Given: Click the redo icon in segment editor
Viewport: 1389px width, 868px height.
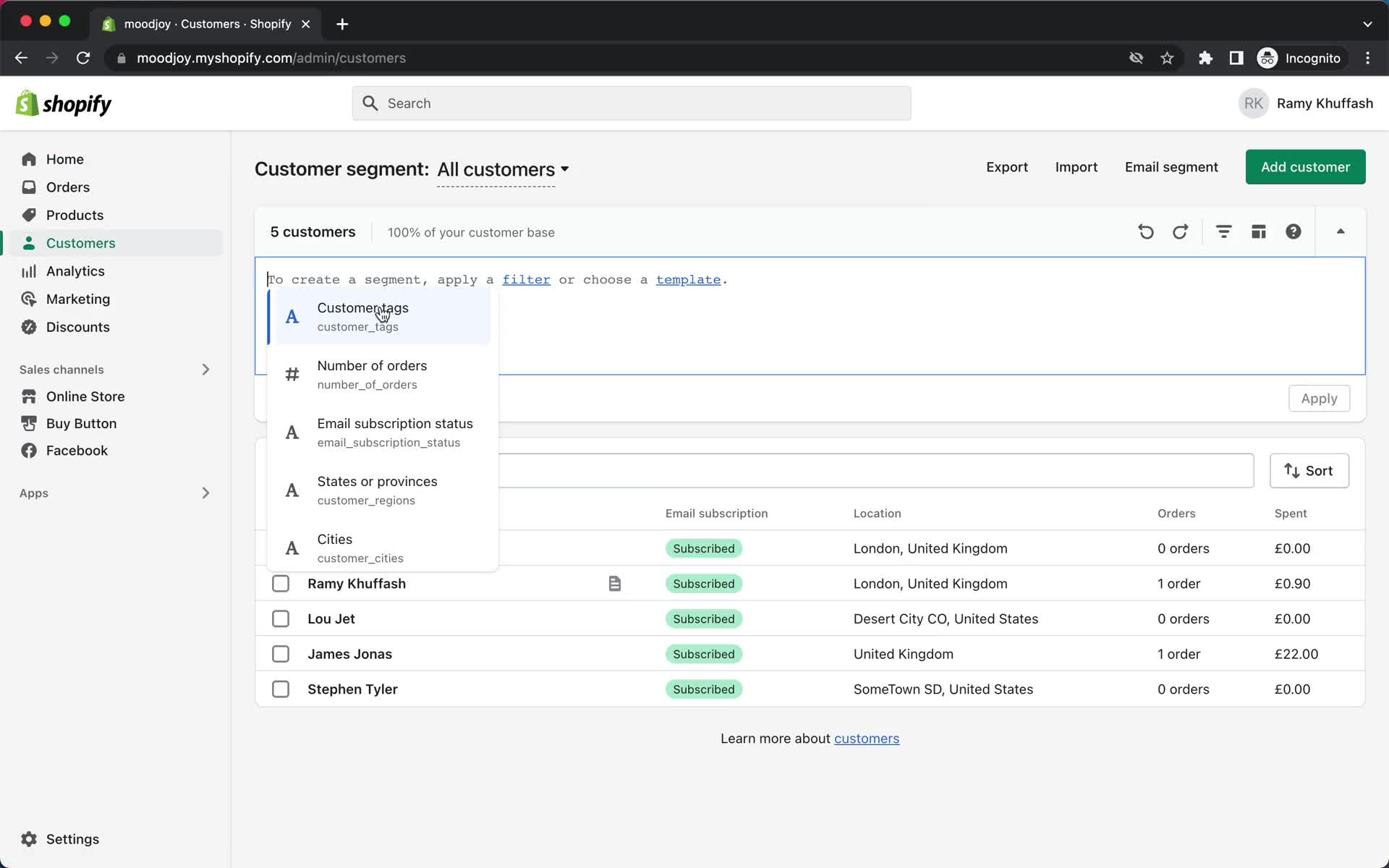Looking at the screenshot, I should click(x=1180, y=231).
